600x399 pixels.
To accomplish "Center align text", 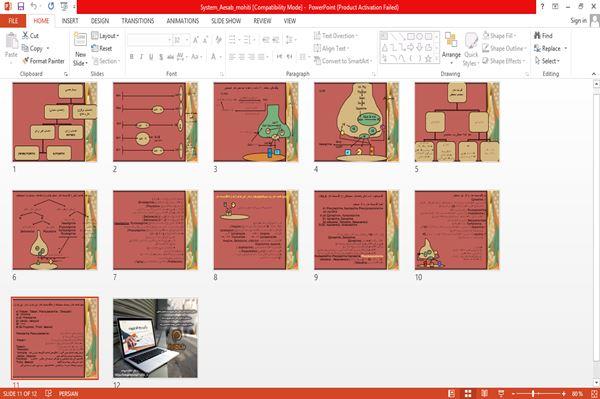I will click(x=241, y=57).
